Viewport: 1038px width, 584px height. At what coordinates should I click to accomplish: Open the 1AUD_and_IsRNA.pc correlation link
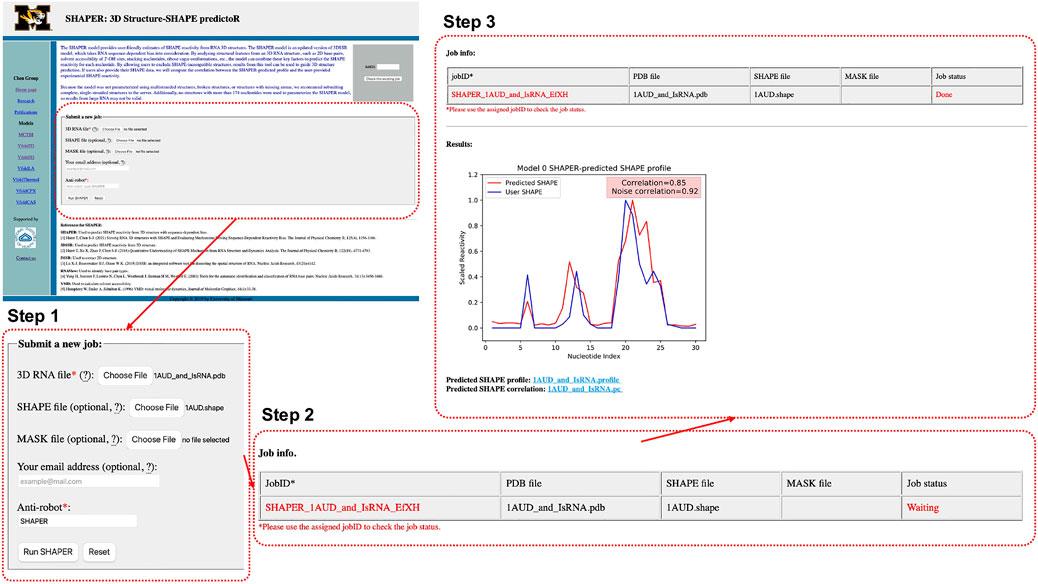(585, 389)
